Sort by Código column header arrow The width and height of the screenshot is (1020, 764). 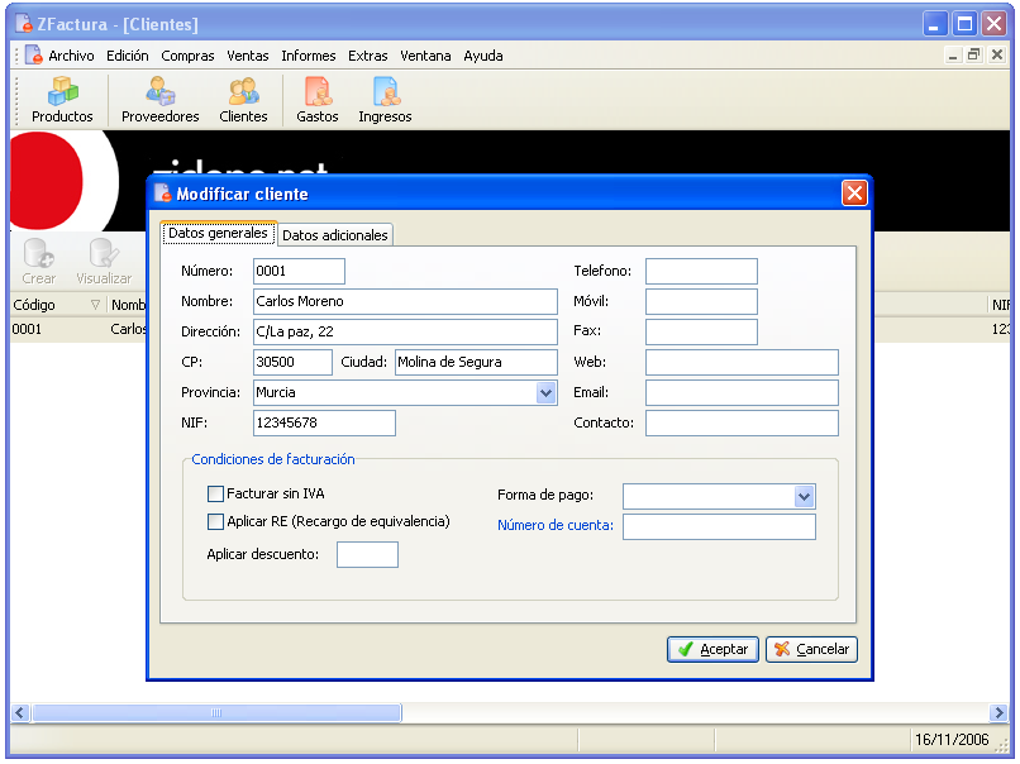point(96,305)
